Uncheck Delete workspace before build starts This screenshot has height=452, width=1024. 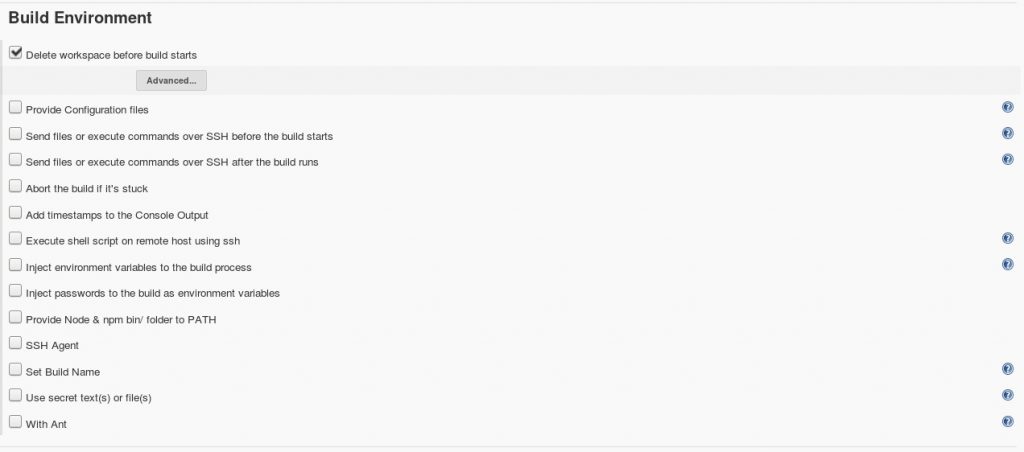click(16, 53)
